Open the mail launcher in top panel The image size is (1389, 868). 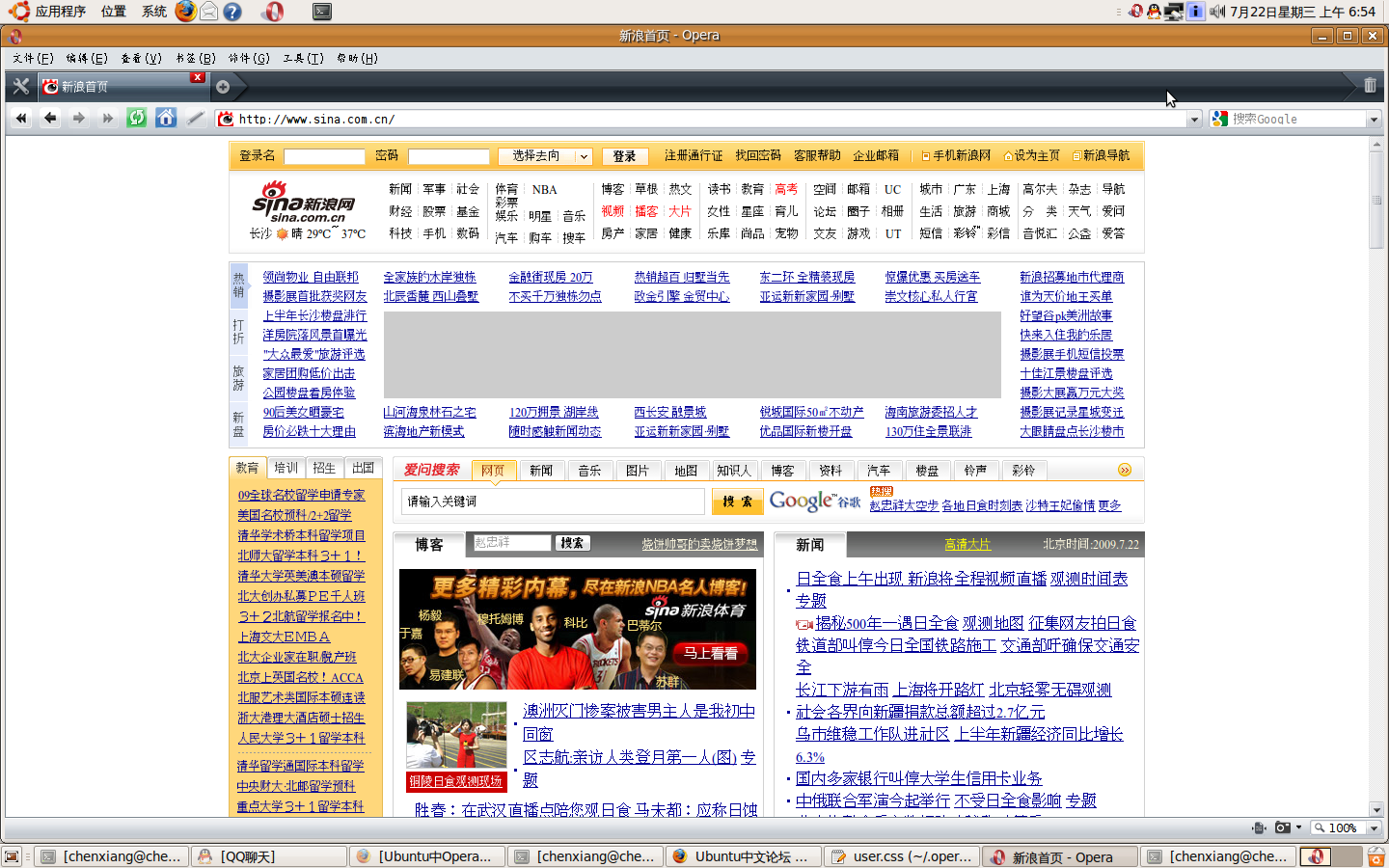click(x=208, y=12)
